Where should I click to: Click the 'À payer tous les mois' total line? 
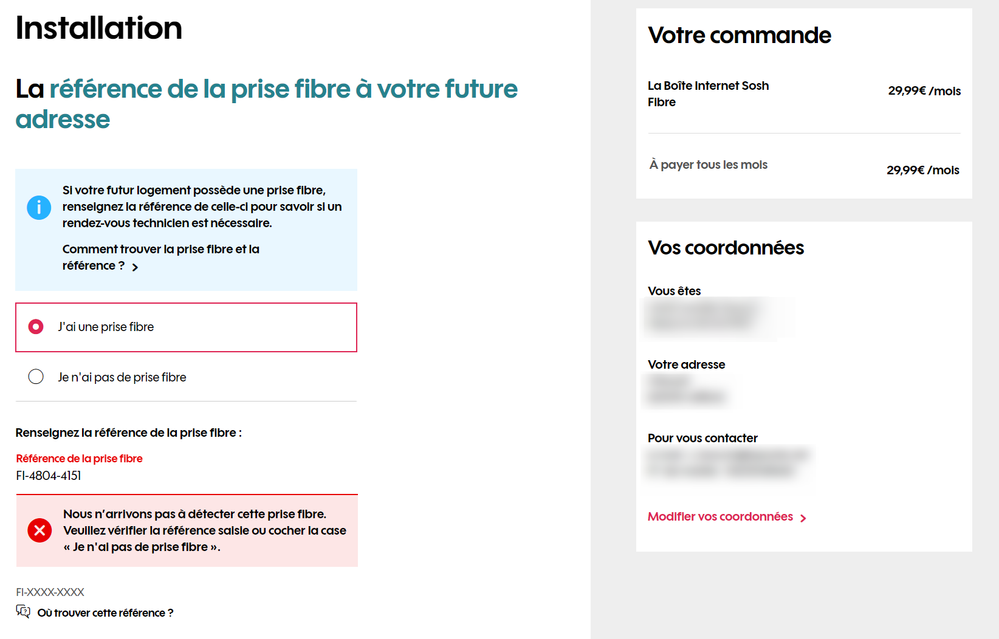click(x=708, y=165)
